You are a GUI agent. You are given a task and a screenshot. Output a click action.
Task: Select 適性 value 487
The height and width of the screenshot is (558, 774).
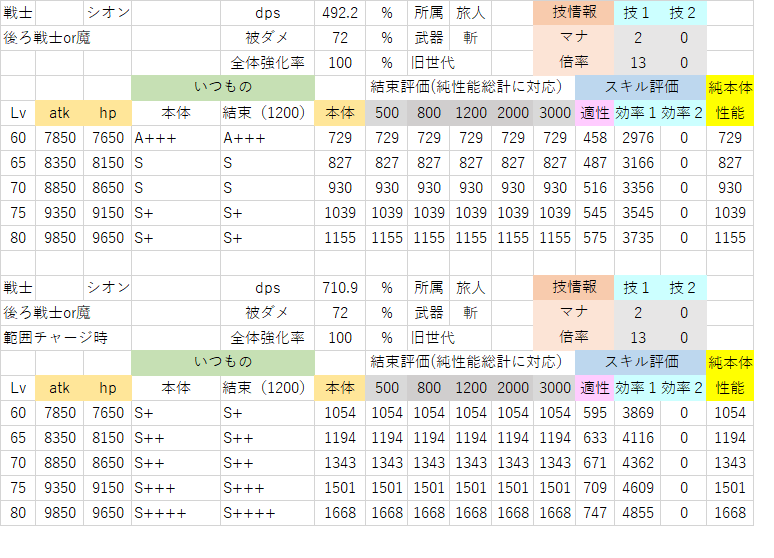pos(594,163)
